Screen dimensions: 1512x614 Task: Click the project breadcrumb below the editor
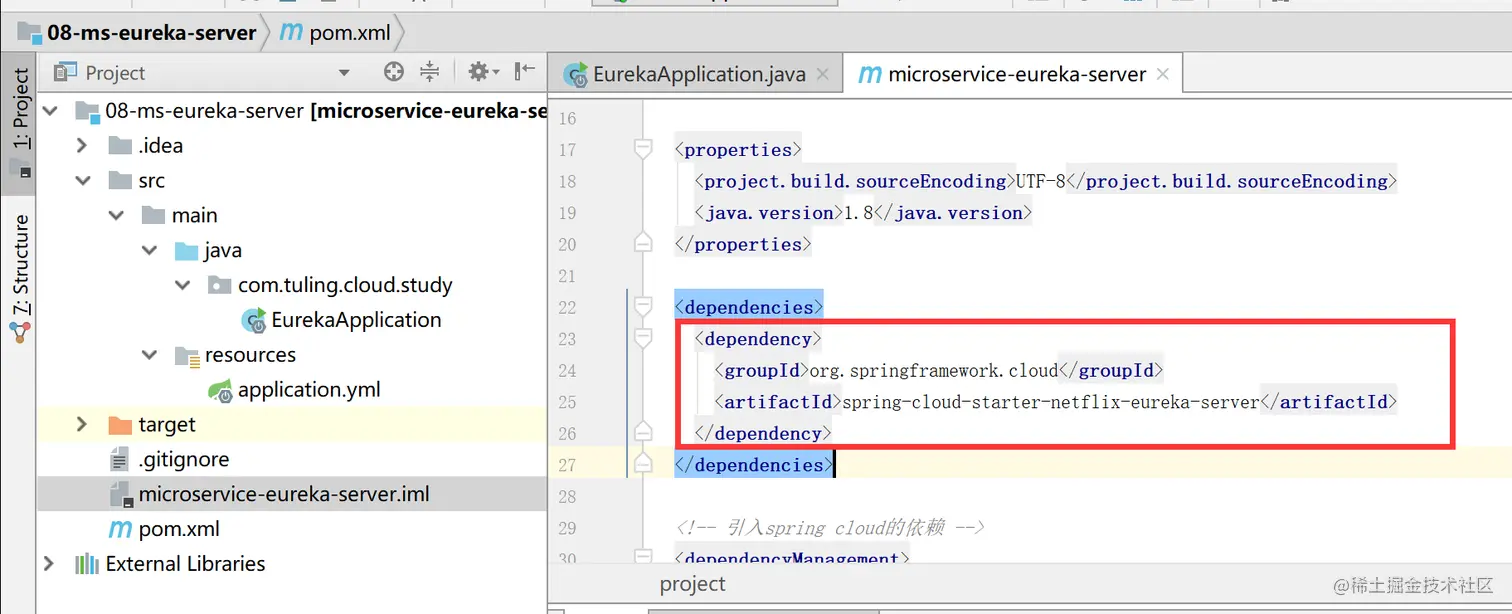692,584
